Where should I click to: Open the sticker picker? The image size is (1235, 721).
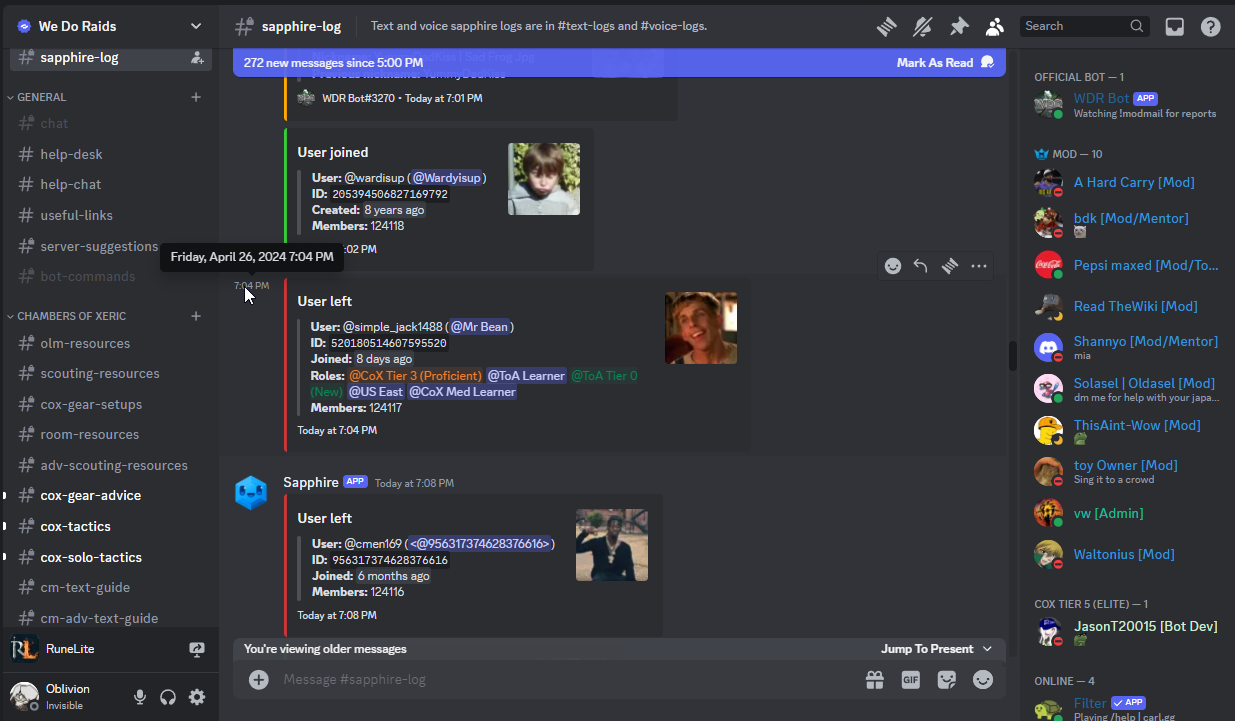pos(947,680)
